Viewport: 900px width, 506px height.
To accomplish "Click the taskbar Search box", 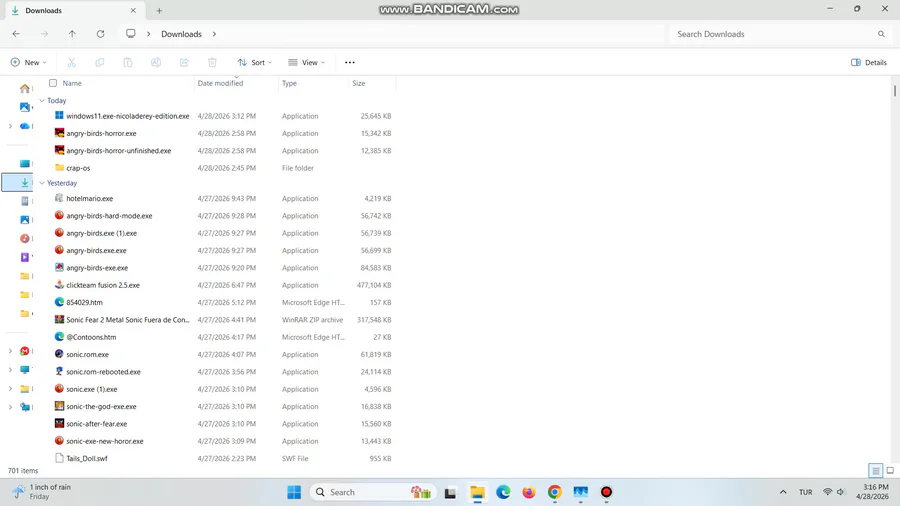I will click(373, 492).
